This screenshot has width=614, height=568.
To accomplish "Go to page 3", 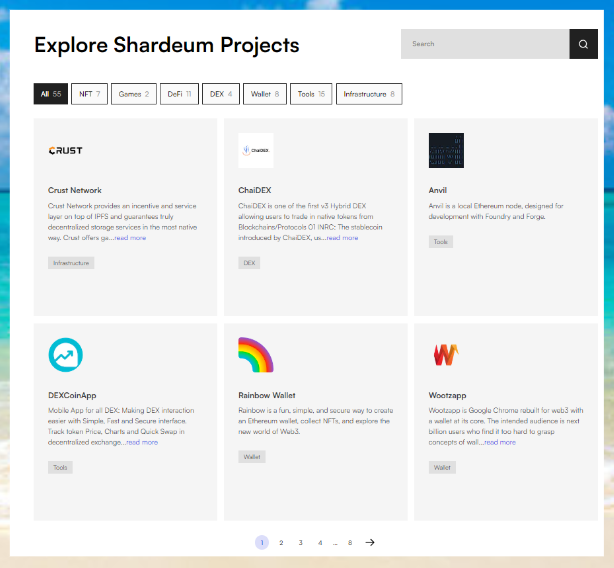I will (301, 543).
